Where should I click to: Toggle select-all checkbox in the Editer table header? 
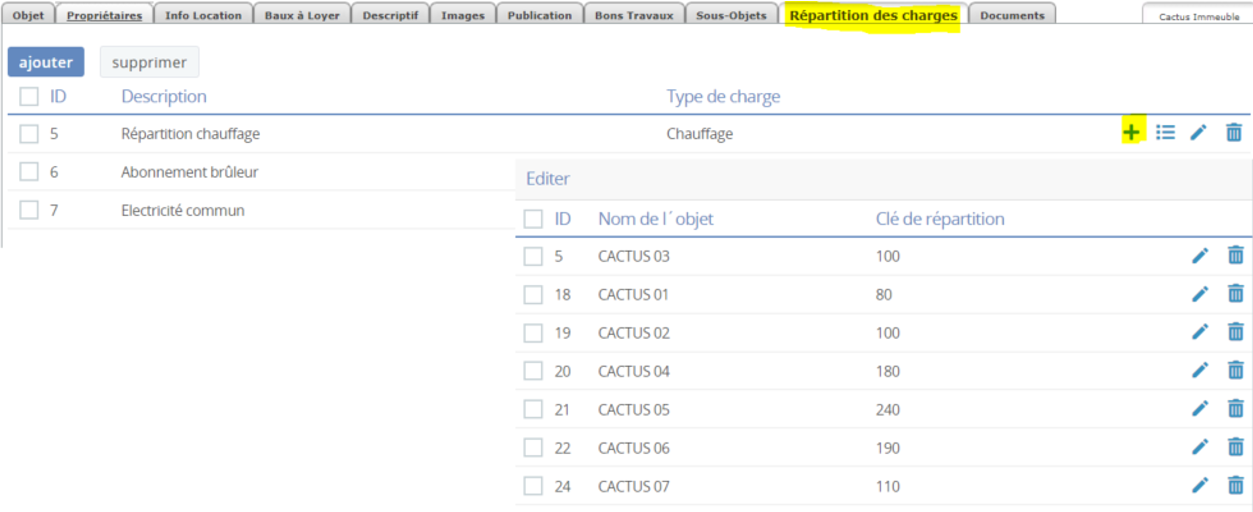533,218
